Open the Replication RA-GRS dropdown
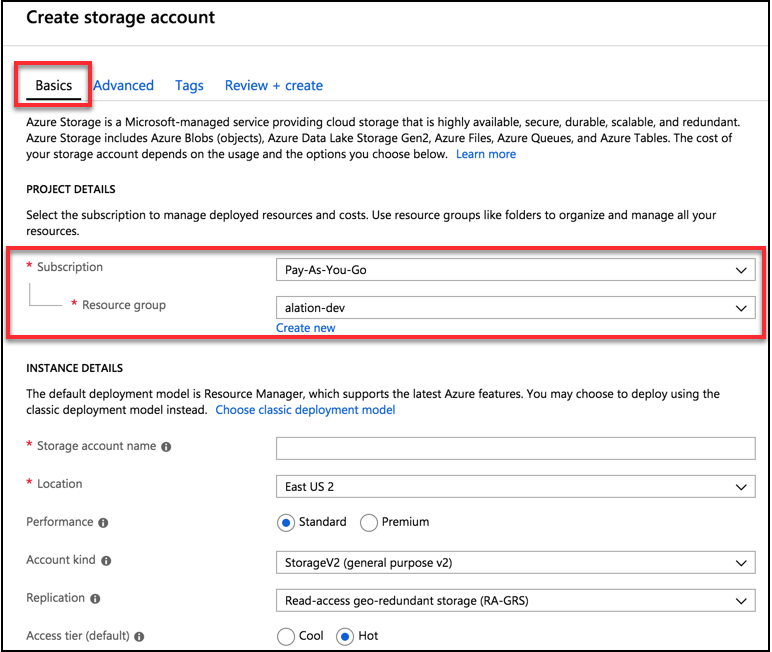772x652 pixels. [x=515, y=600]
